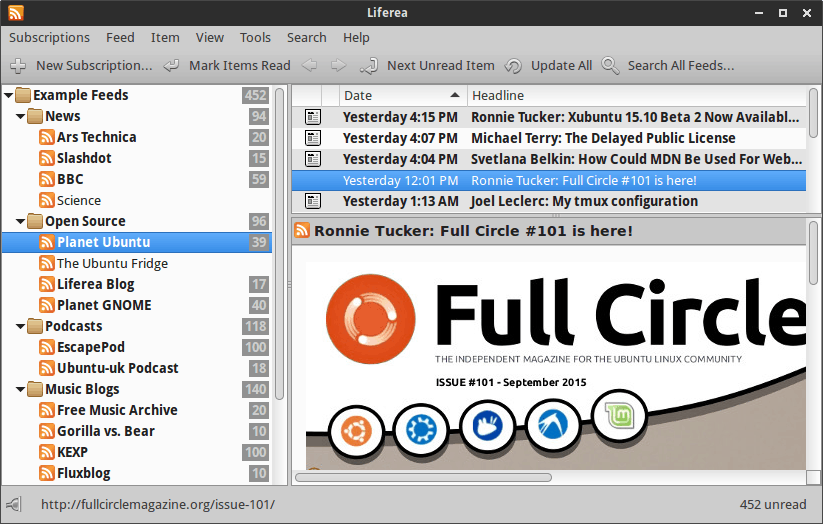Collapse the Open Source folder
Image resolution: width=823 pixels, height=524 pixels.
(x=20, y=222)
